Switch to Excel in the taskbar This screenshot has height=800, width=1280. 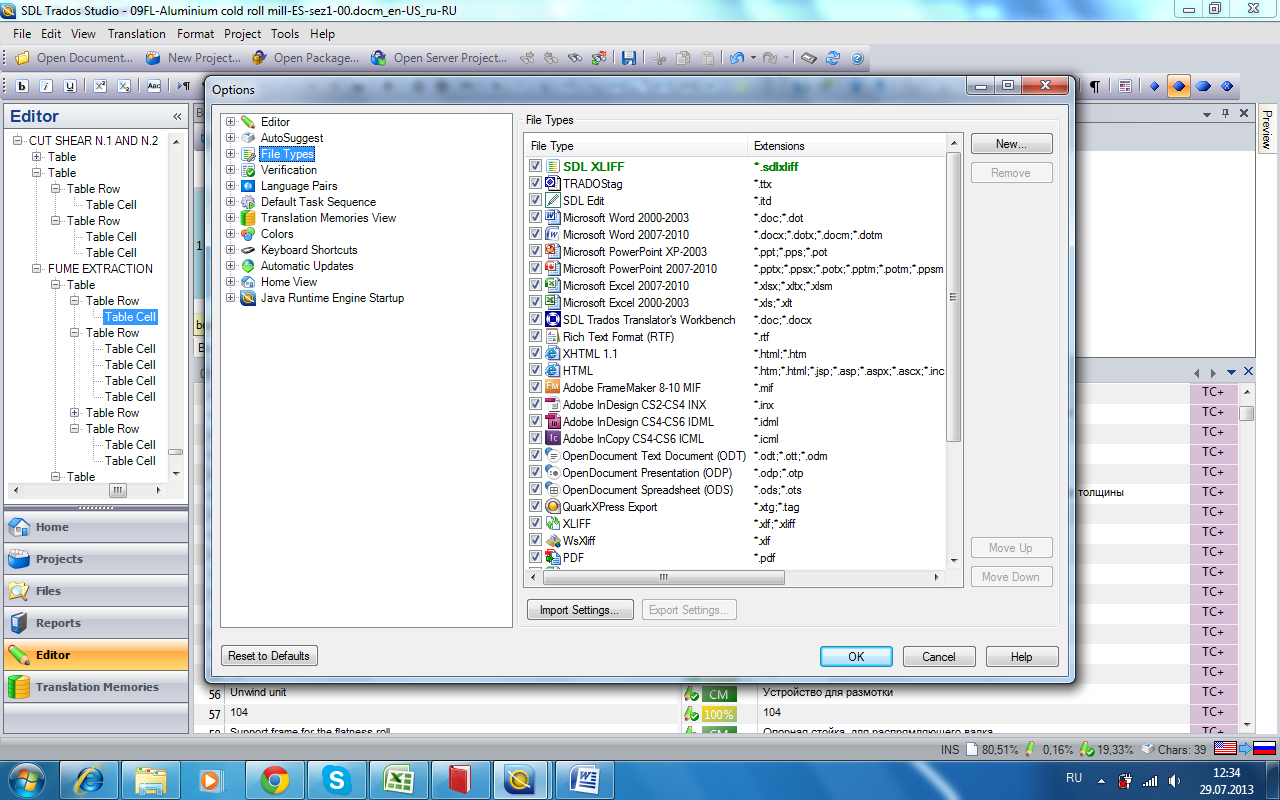(x=399, y=779)
